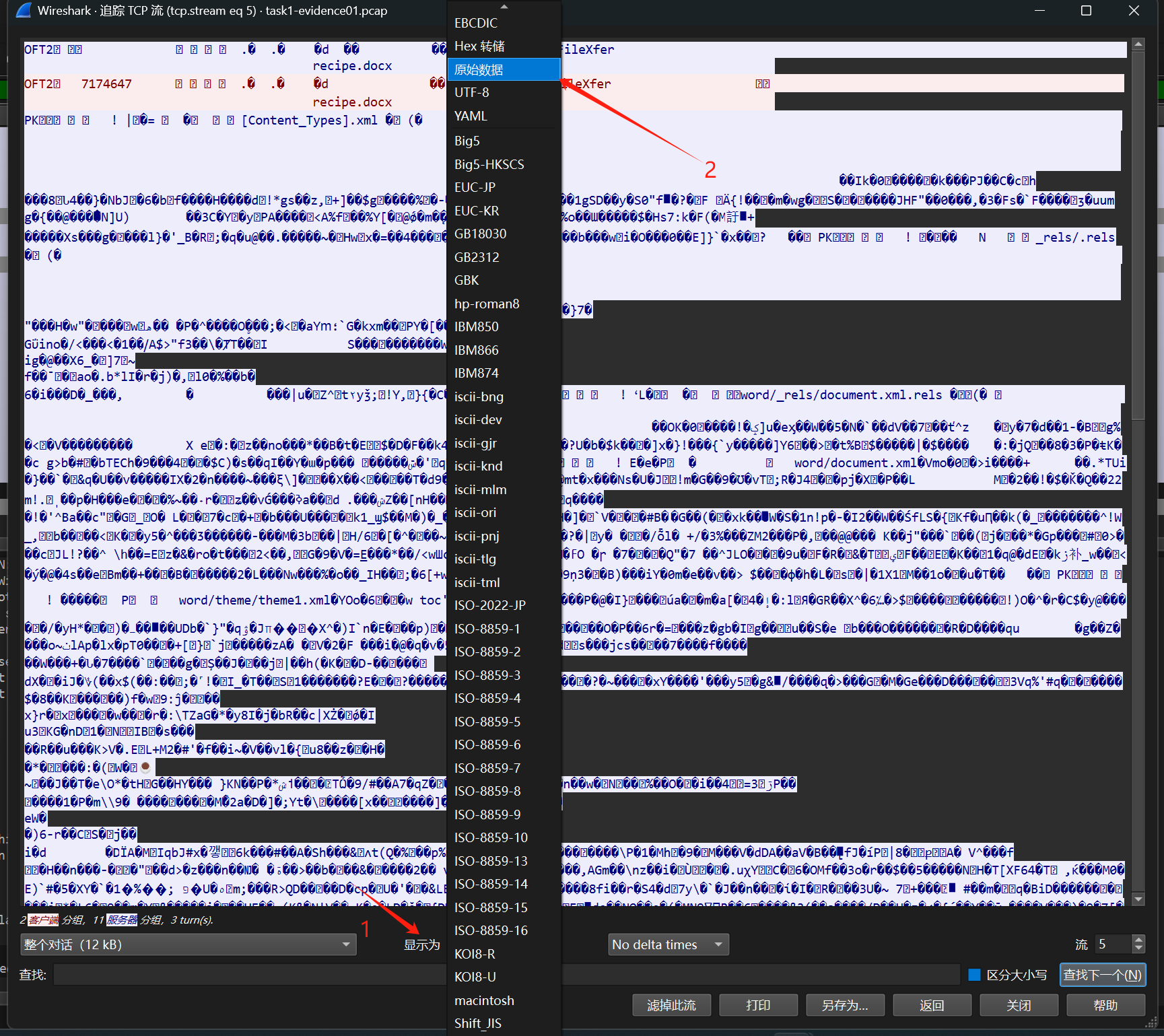Increase the stream number with up arrow
The width and height of the screenshot is (1164, 1036).
[1138, 940]
